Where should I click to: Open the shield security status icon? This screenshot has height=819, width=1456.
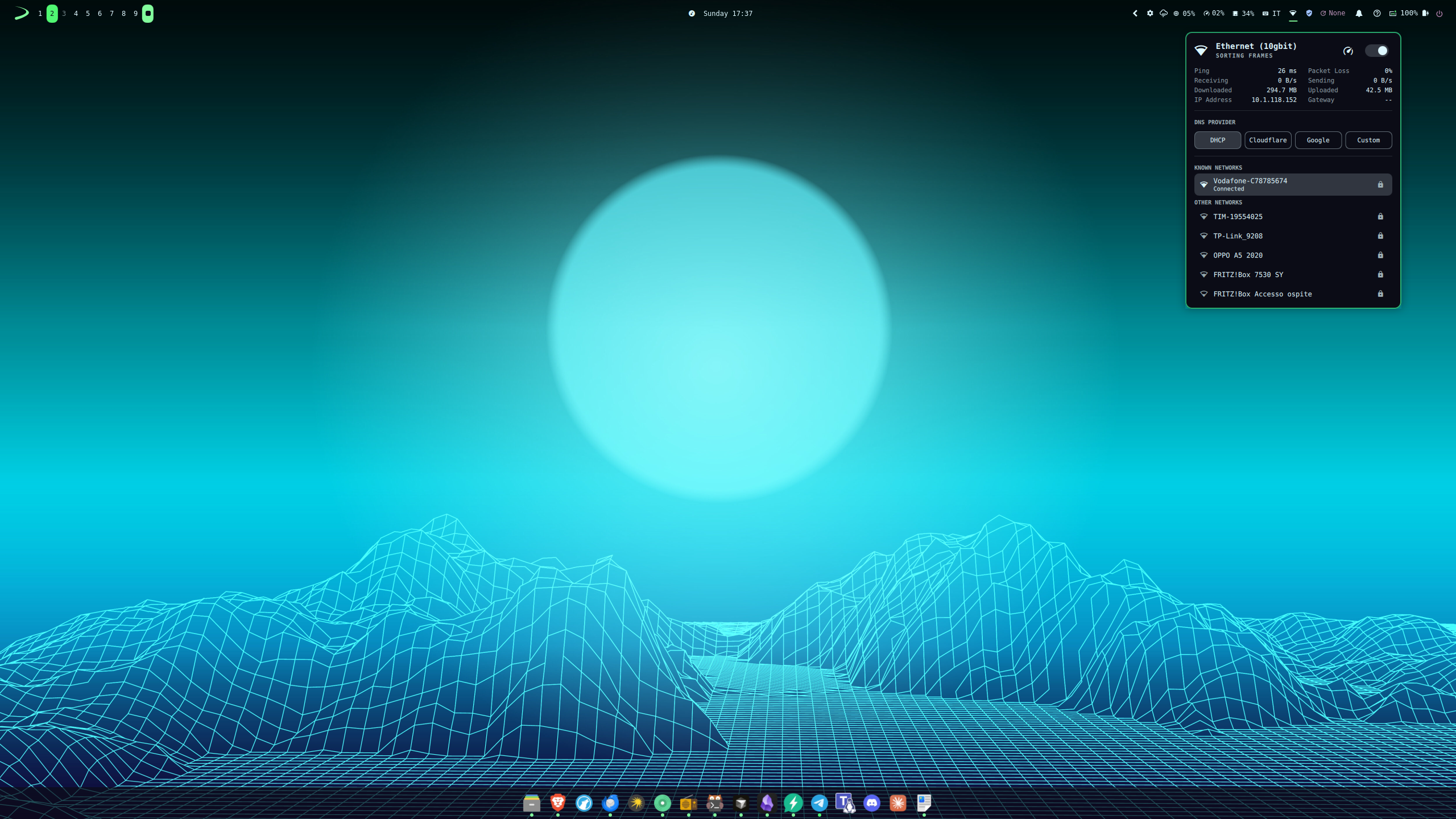click(1309, 13)
